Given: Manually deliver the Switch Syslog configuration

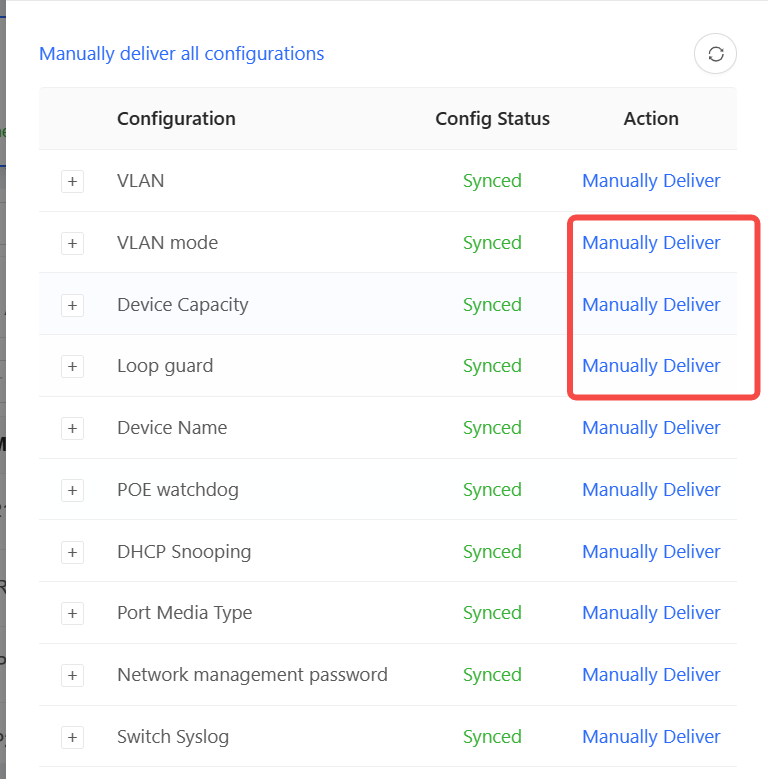Looking at the screenshot, I should pyautogui.click(x=651, y=737).
